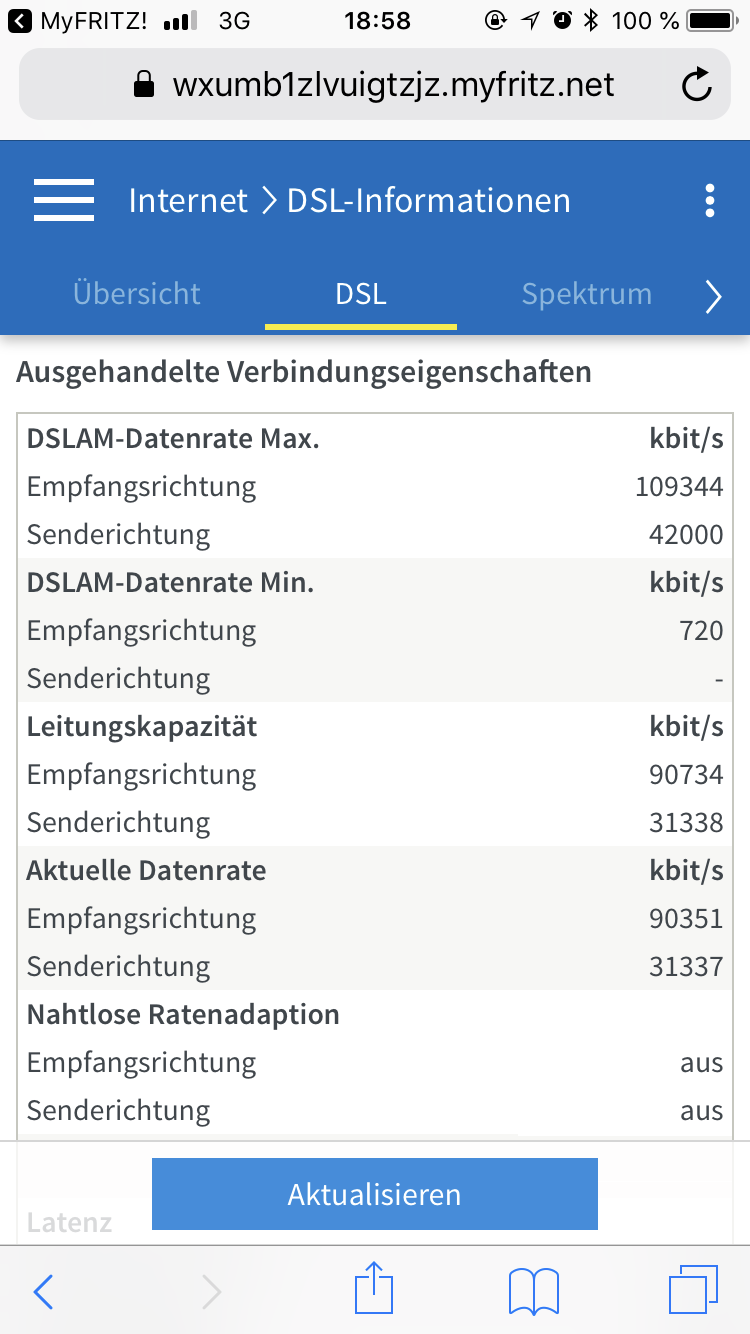The height and width of the screenshot is (1334, 750).
Task: Open the three-dot options menu
Action: [x=710, y=200]
